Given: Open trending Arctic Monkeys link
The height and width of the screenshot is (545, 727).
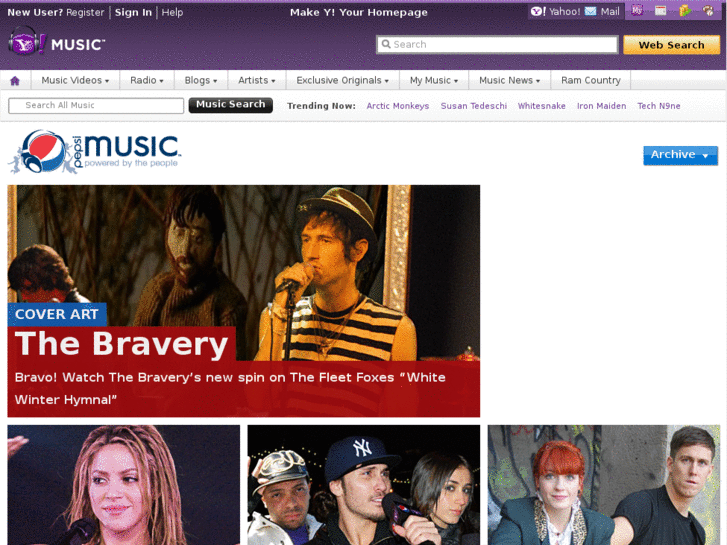Looking at the screenshot, I should [x=397, y=106].
